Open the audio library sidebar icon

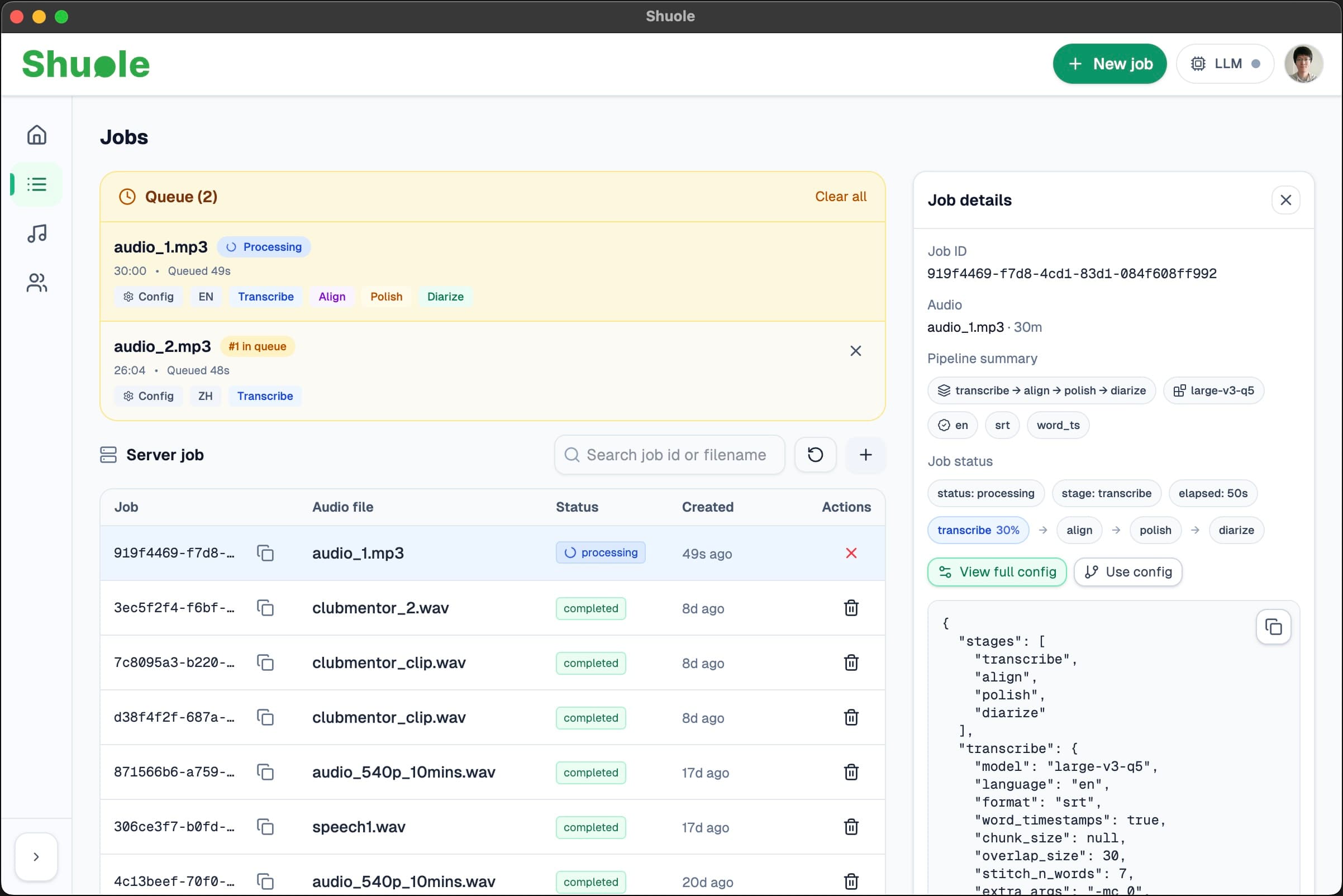tap(36, 233)
